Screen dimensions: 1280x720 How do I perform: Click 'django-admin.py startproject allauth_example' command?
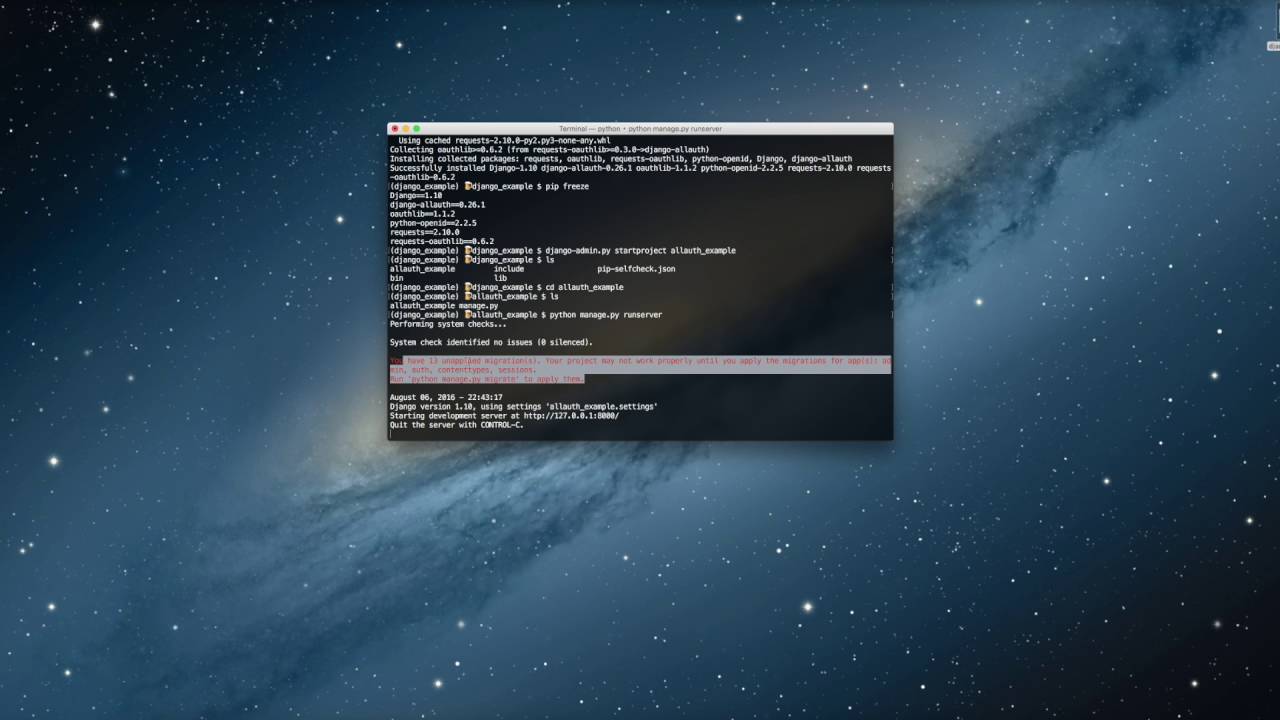[x=640, y=250]
